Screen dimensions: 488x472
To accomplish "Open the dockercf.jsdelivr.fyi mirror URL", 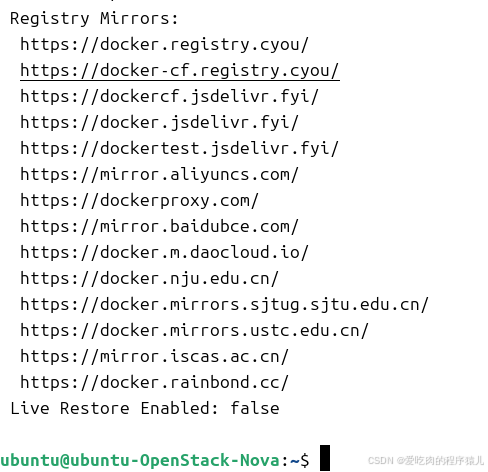I will point(169,97).
